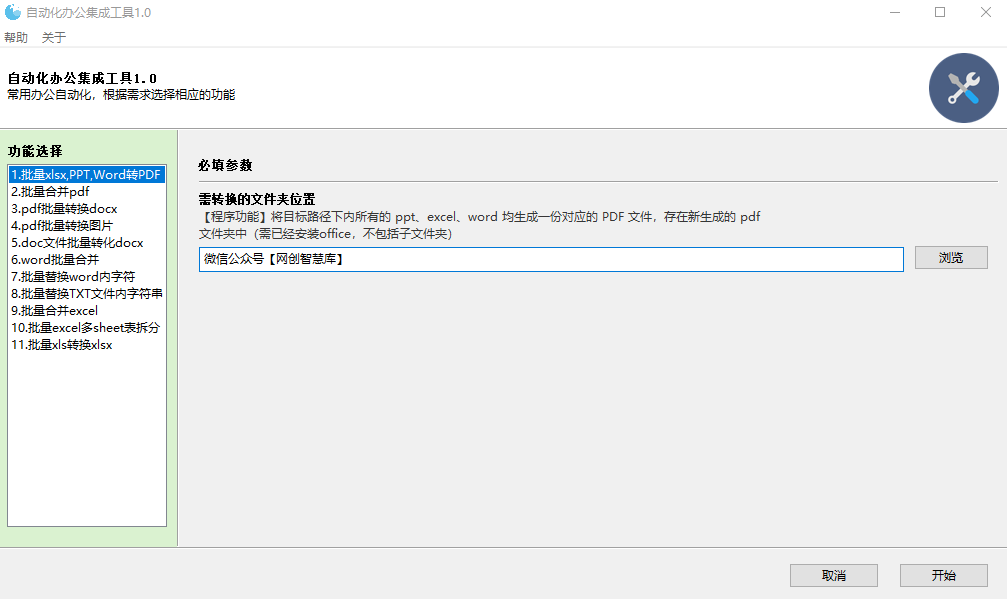Click the 【程序功能】 description text
This screenshot has width=1007, height=599.
[x=479, y=225]
